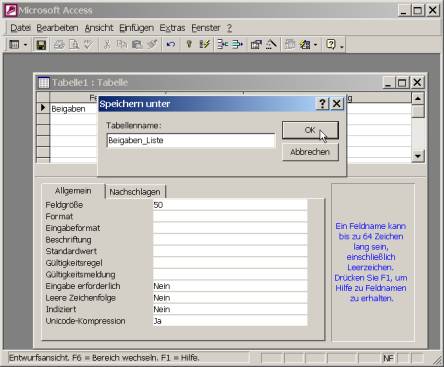This screenshot has height=367, width=444.
Task: Click the Tabellenname input field
Action: pos(191,140)
